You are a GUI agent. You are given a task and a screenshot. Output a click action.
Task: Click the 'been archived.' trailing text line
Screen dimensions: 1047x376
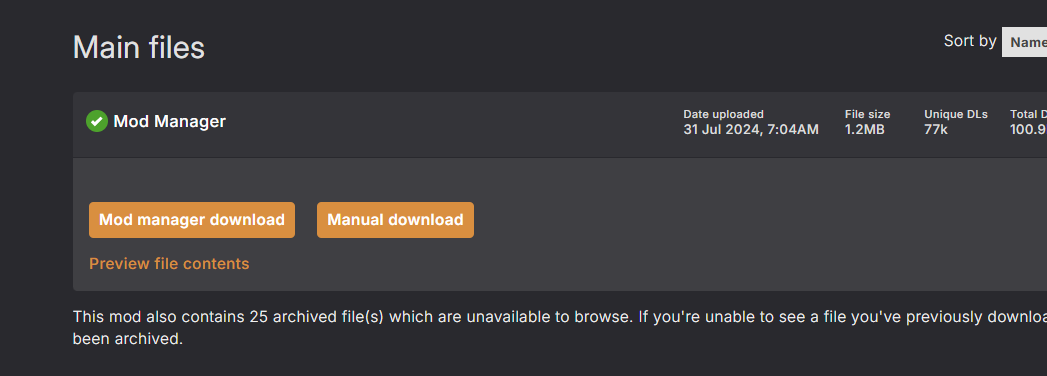coord(128,339)
